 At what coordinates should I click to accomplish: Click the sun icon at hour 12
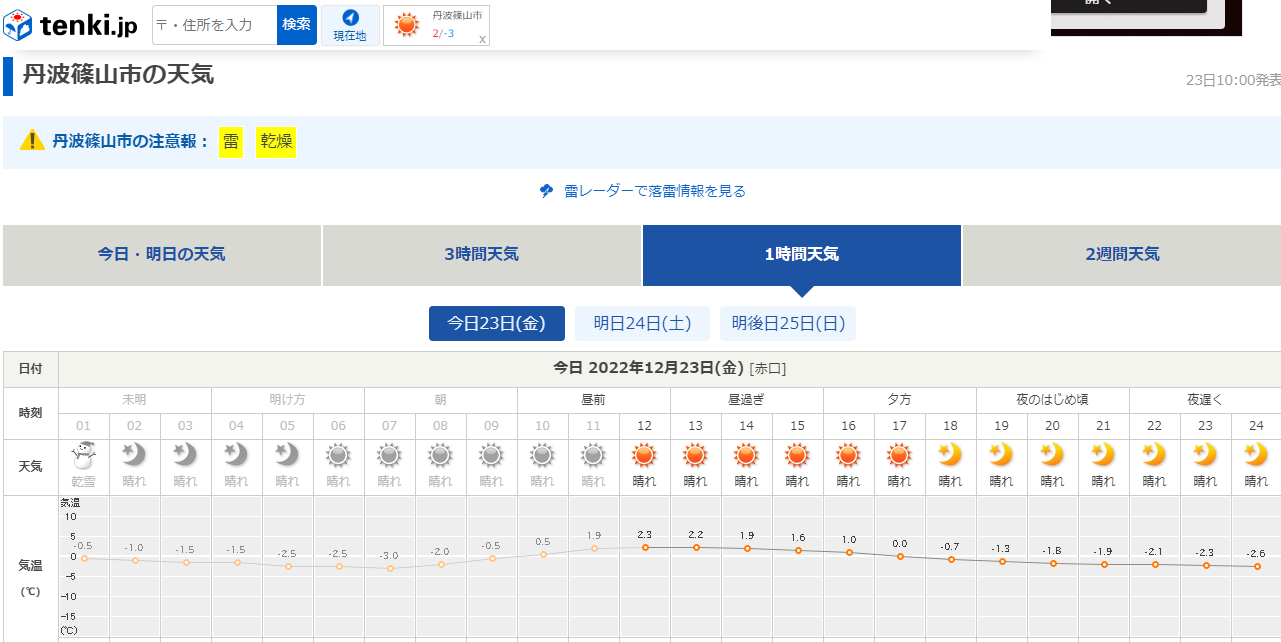pos(645,455)
